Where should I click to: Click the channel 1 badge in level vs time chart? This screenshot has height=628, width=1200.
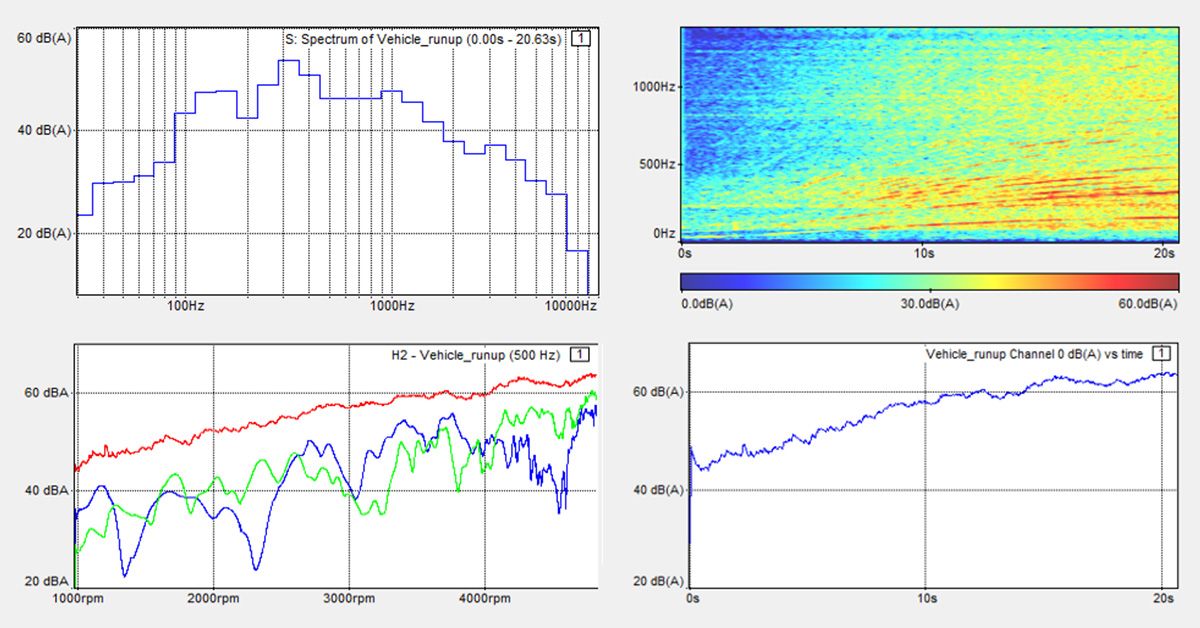coord(1160,354)
